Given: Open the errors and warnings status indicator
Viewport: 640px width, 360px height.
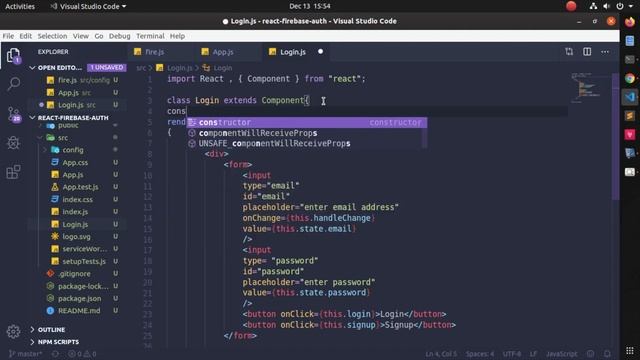Looking at the screenshot, I should point(82,354).
